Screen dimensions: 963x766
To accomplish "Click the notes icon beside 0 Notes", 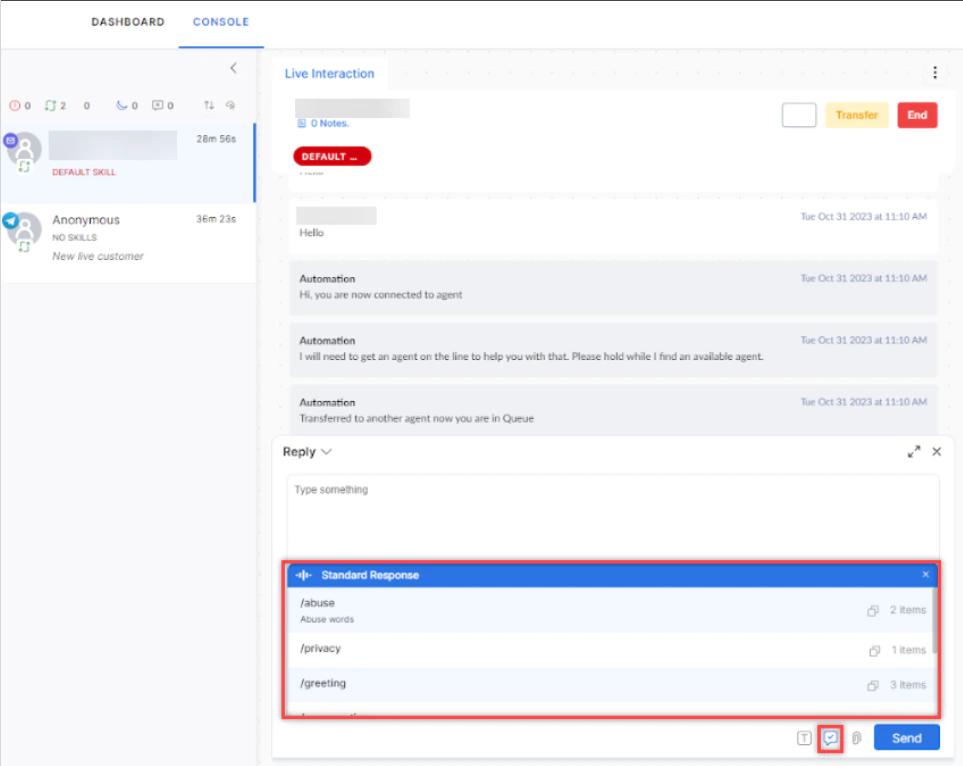I will (x=302, y=123).
